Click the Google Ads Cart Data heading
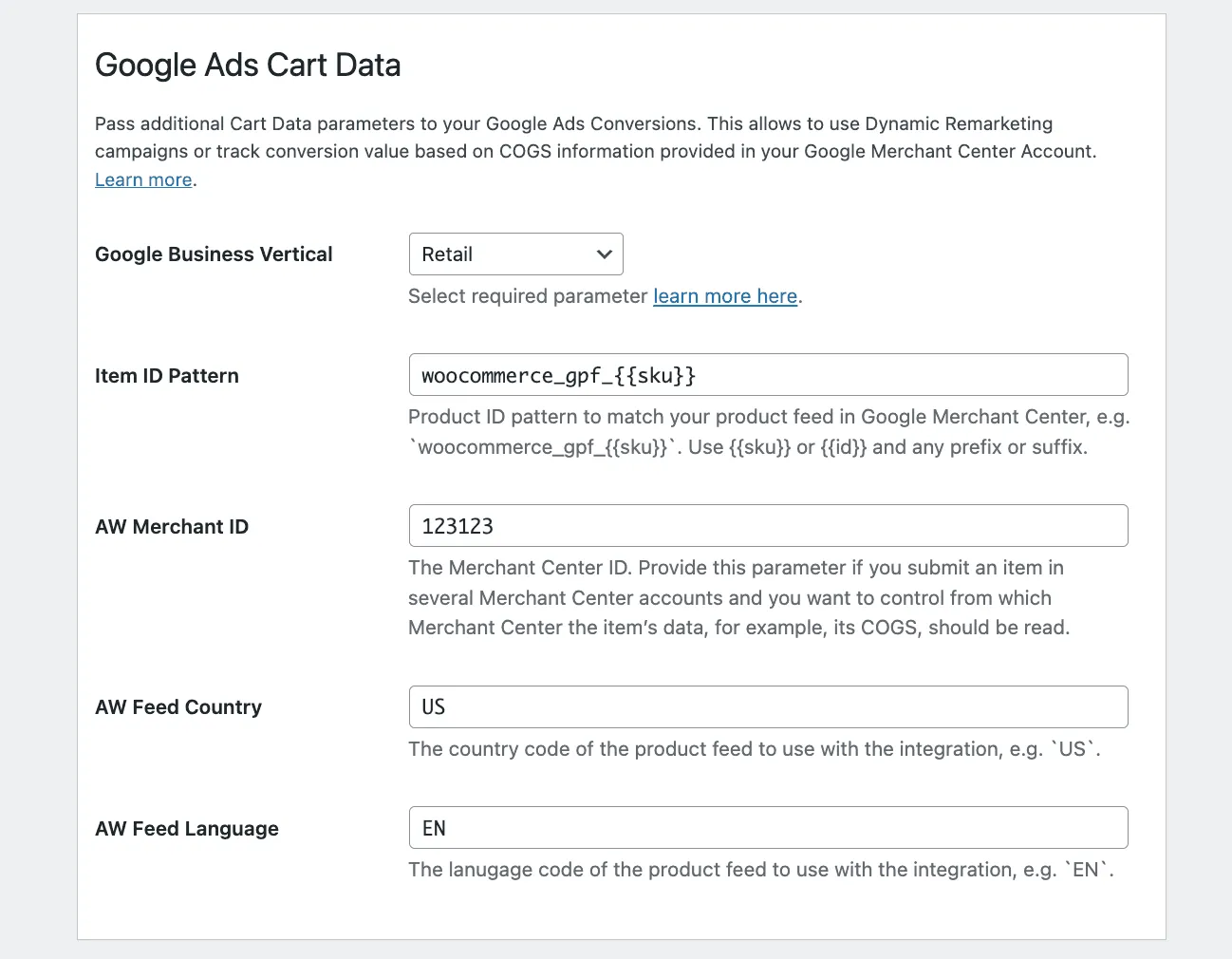 248,65
